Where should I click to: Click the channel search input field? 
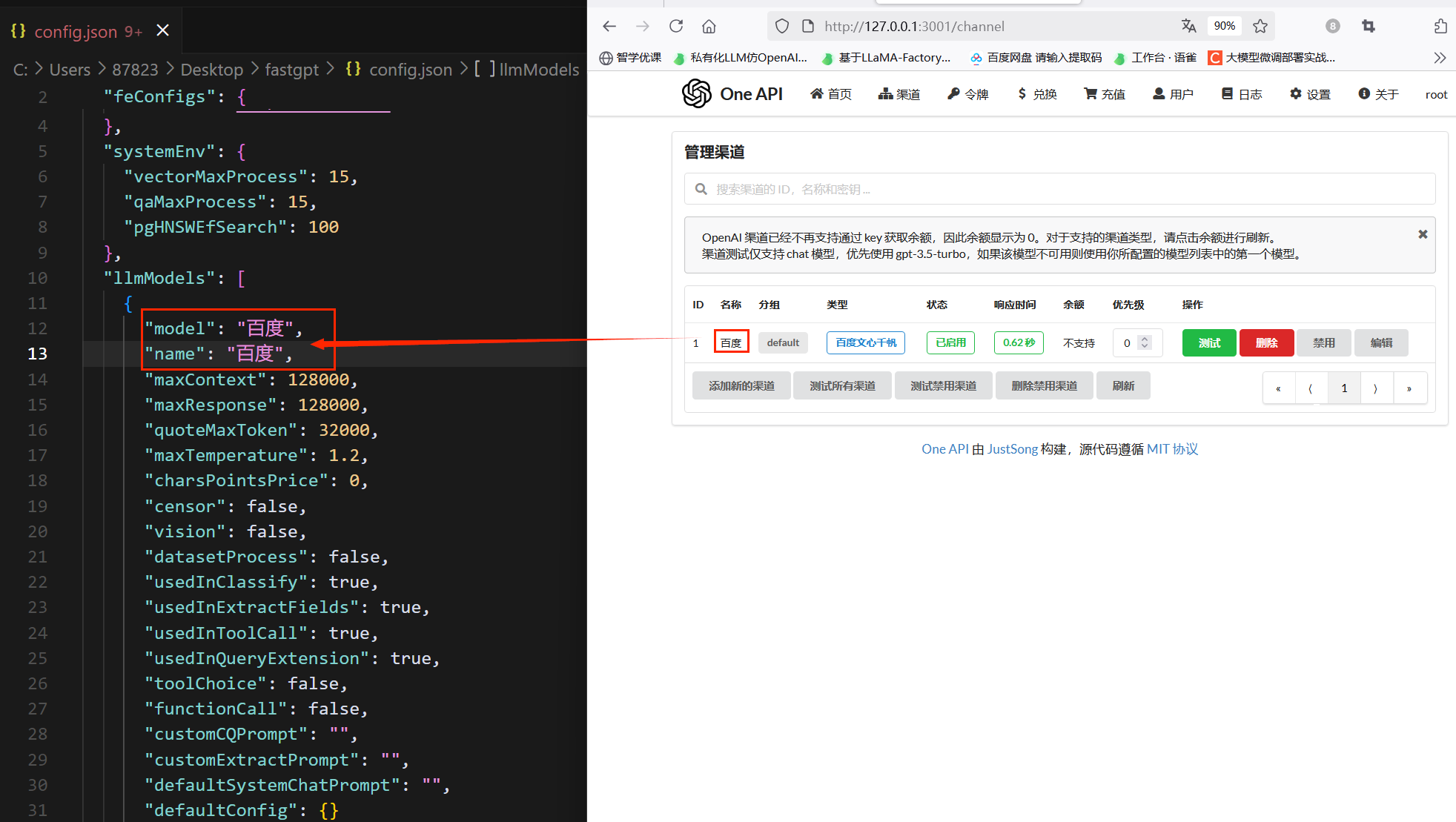tap(1059, 189)
